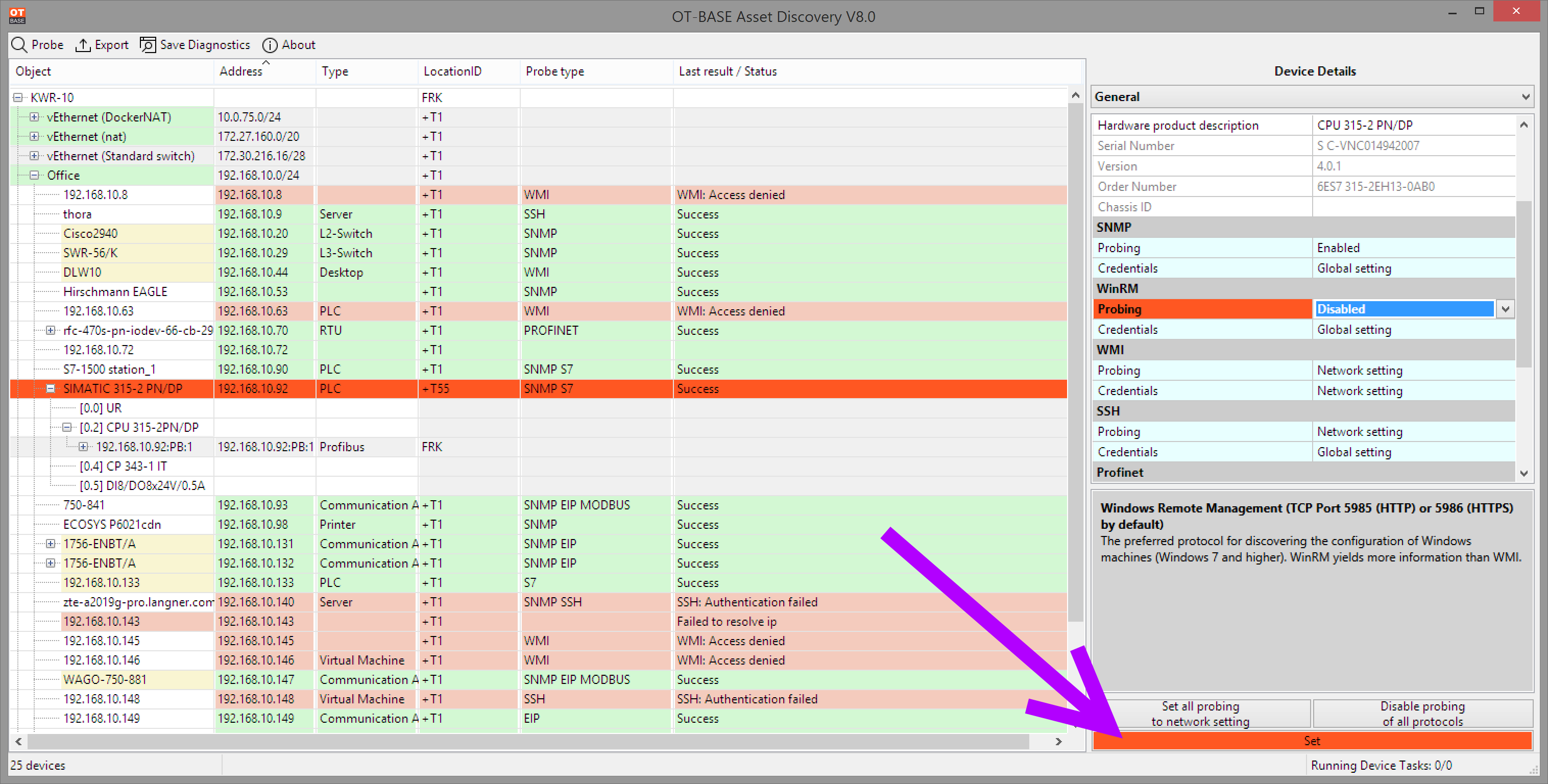Click the Set button
The height and width of the screenshot is (784, 1548).
pos(1312,741)
